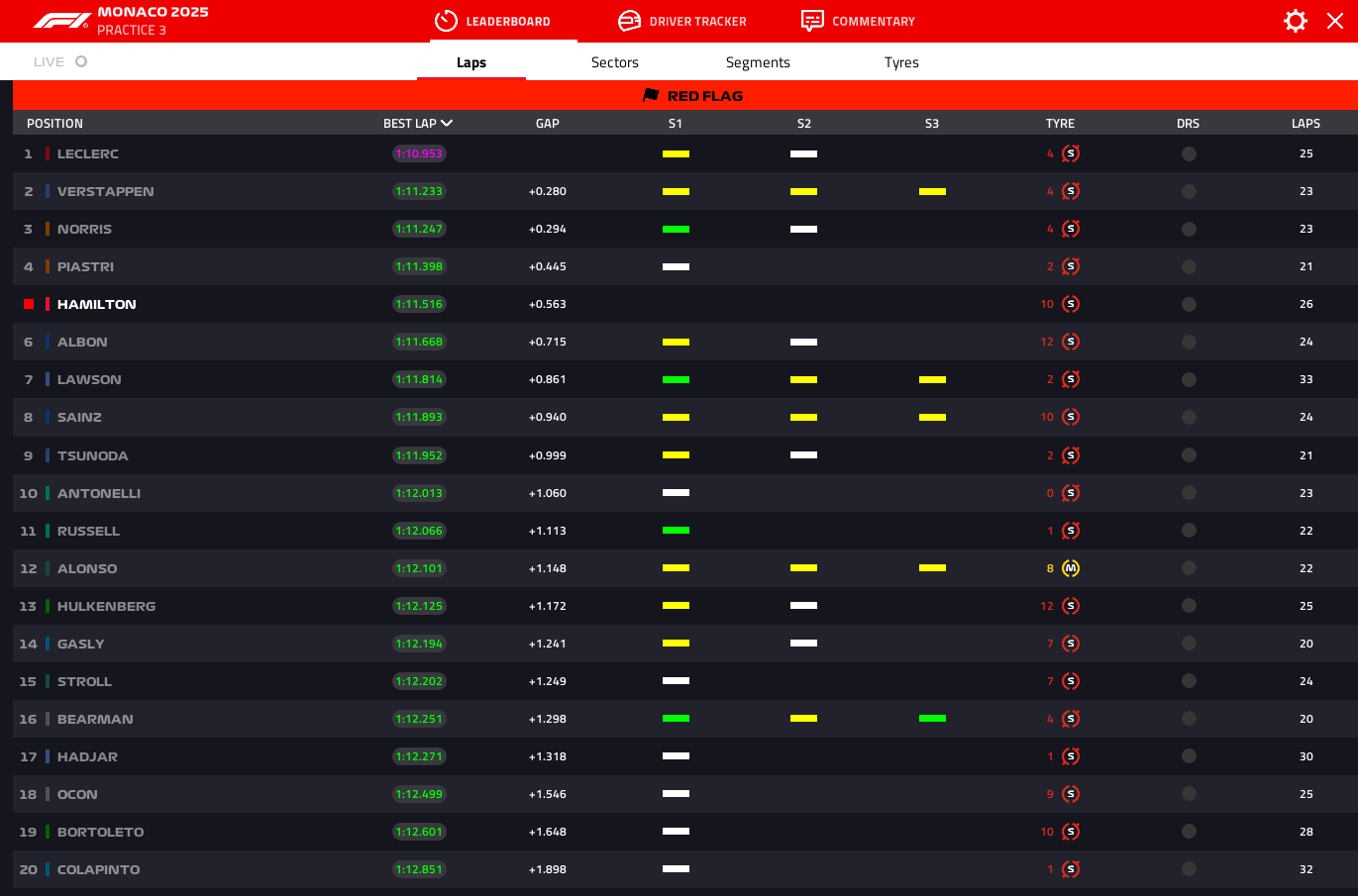Viewport: 1358px width, 896px height.
Task: Click Hamilton's red favourite marker
Action: [x=29, y=304]
